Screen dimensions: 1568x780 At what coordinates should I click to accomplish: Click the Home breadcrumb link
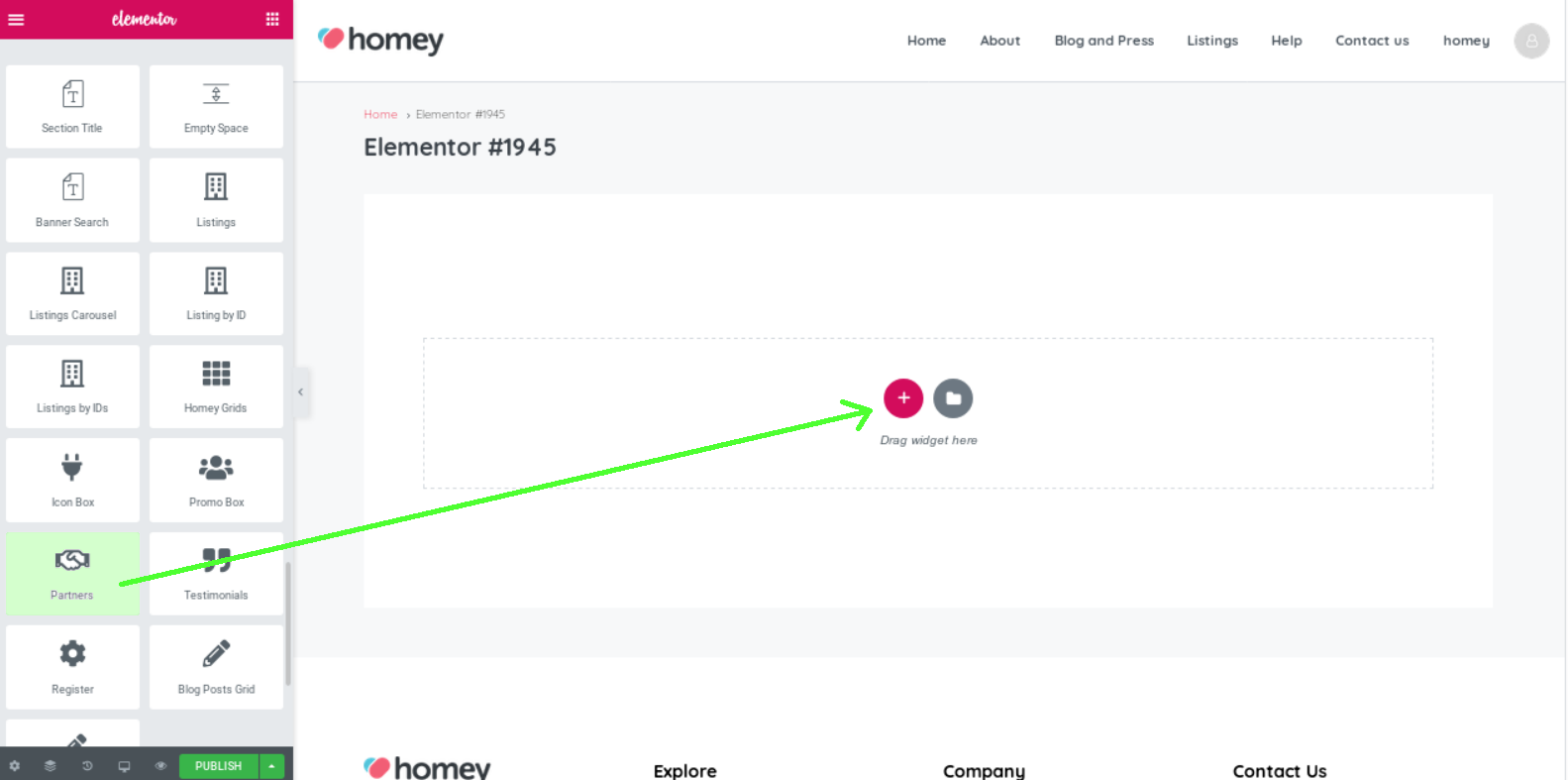point(380,114)
